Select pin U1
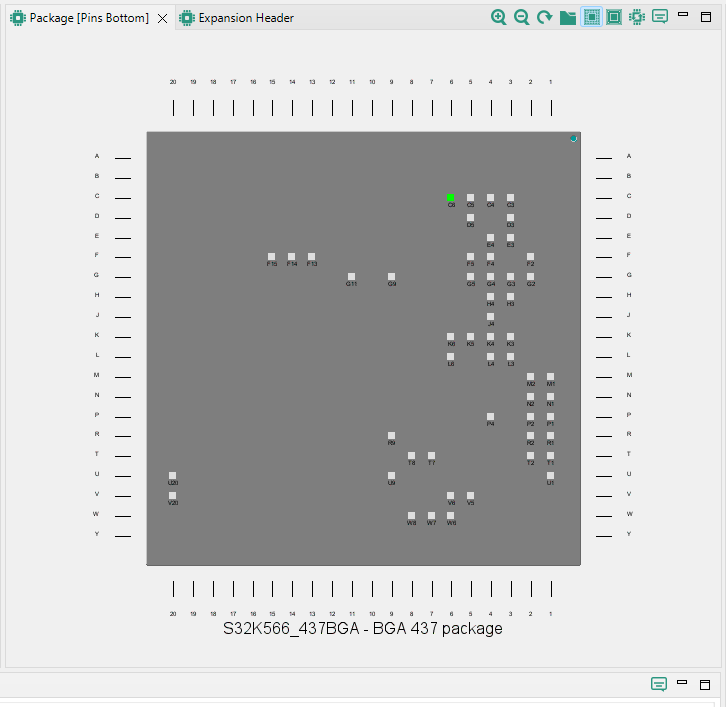The image size is (726, 707). [551, 476]
